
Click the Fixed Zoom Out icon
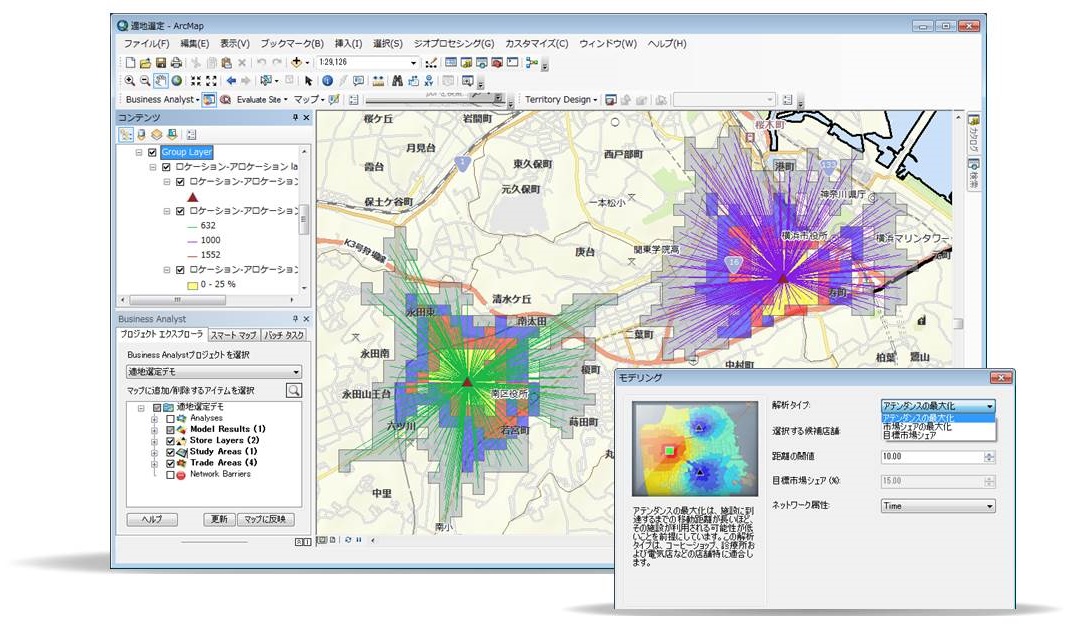[211, 81]
